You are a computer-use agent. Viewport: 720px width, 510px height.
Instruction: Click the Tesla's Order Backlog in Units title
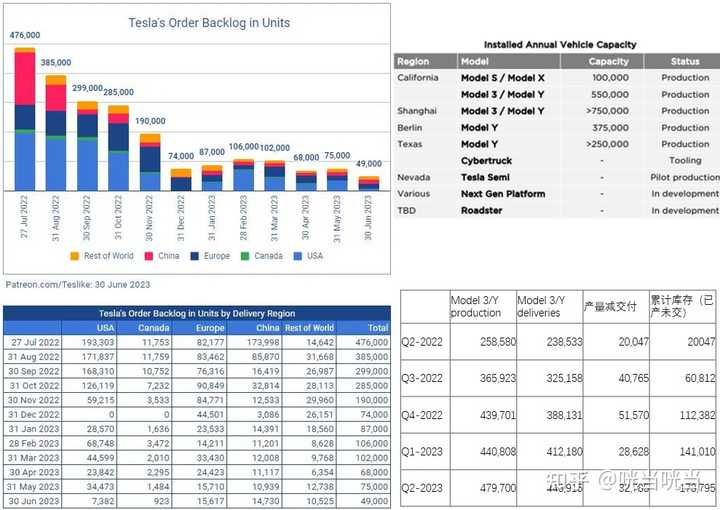(x=209, y=23)
